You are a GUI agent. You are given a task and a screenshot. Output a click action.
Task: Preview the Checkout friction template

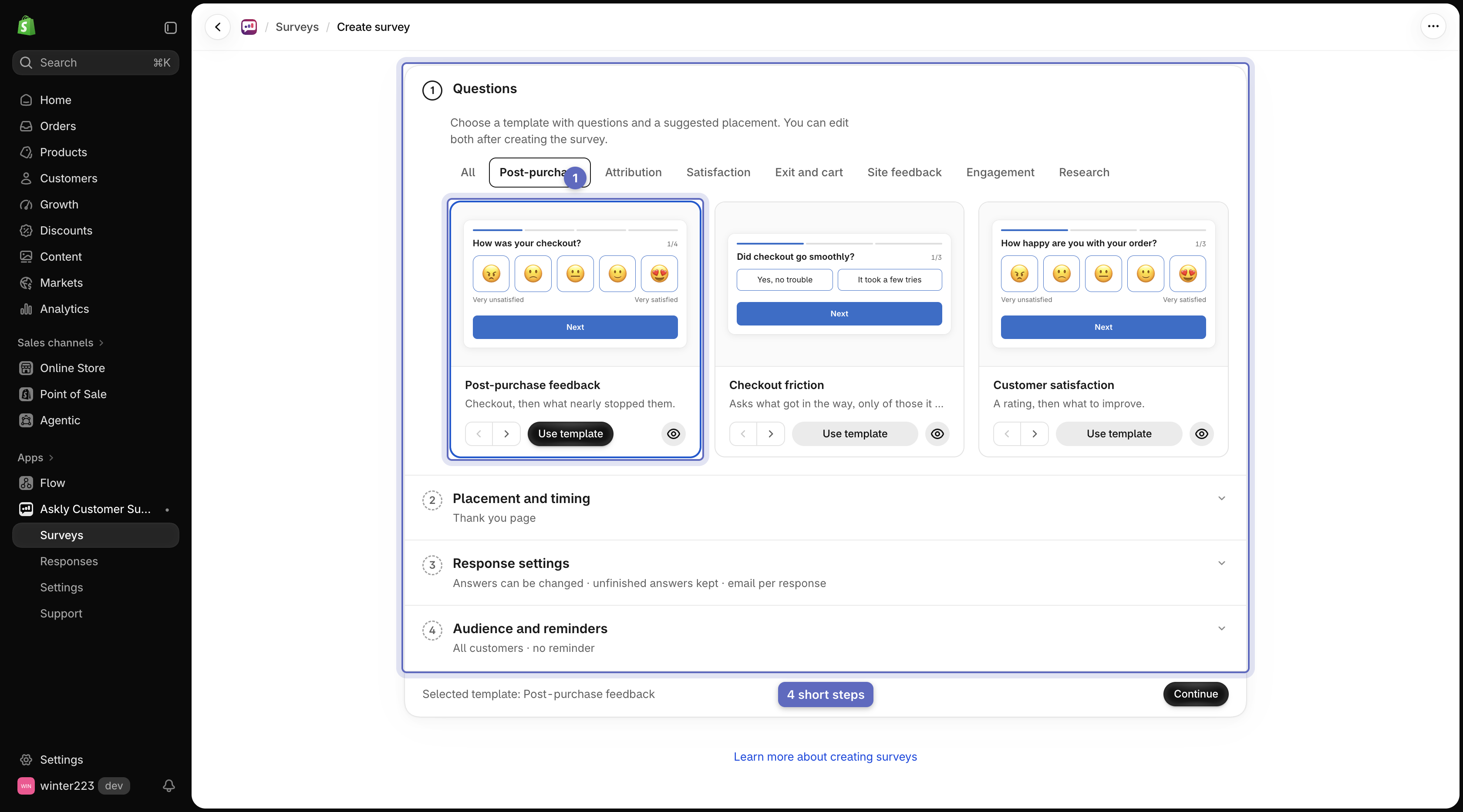pyautogui.click(x=937, y=433)
